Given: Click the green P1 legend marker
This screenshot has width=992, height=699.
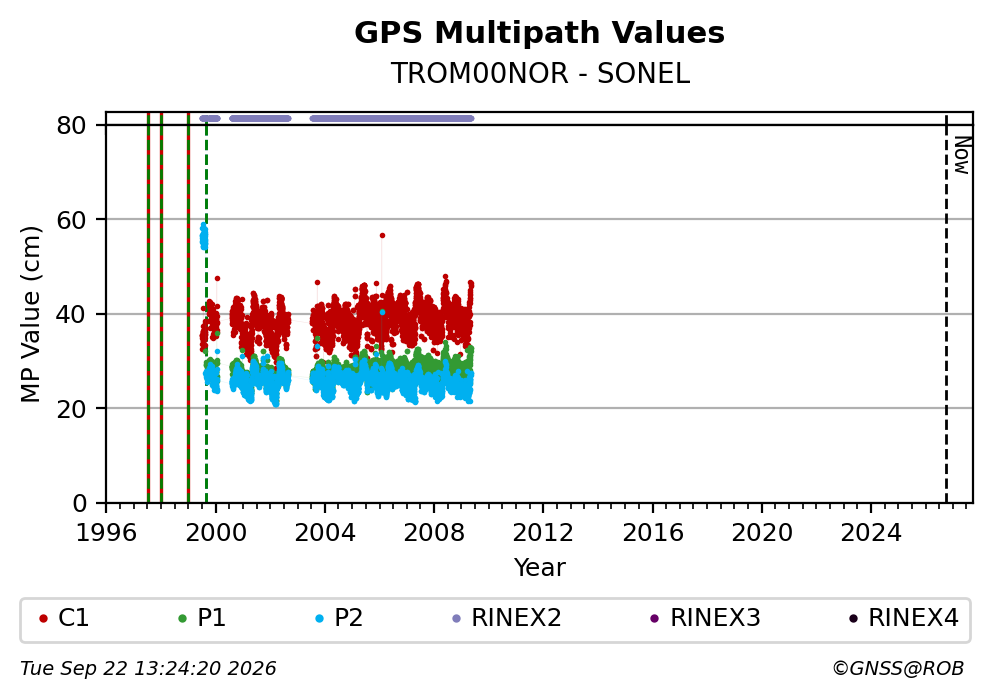Looking at the screenshot, I should click(x=183, y=619).
